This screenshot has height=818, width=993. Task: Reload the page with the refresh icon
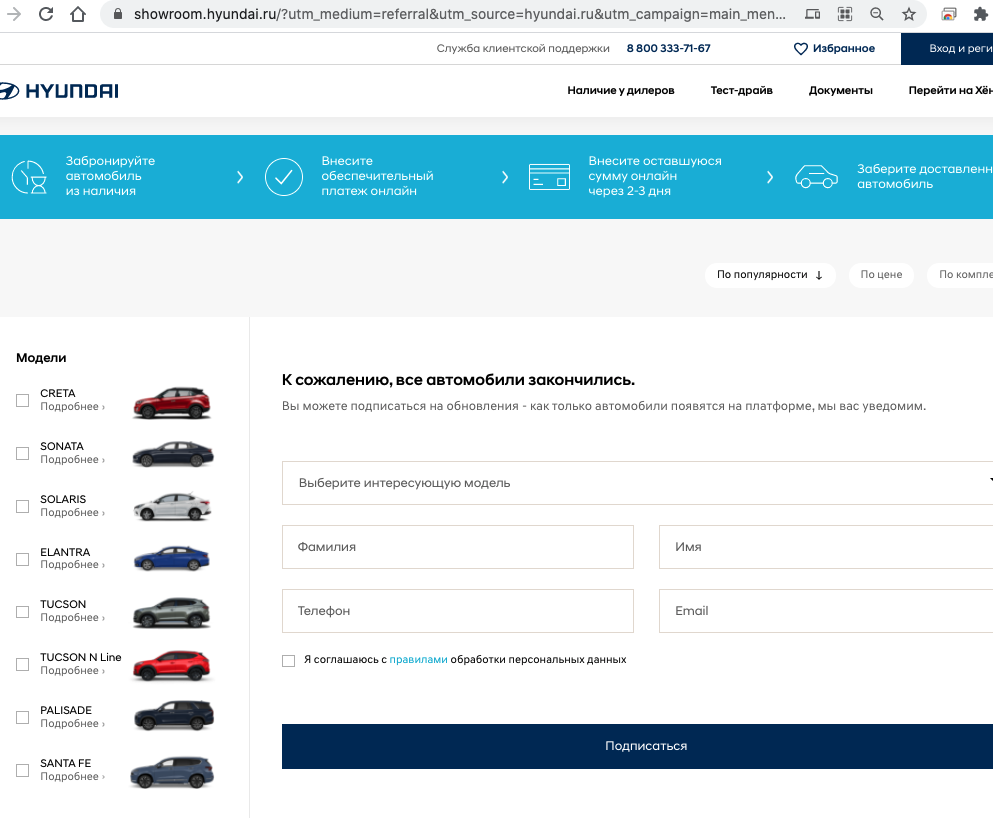click(46, 14)
